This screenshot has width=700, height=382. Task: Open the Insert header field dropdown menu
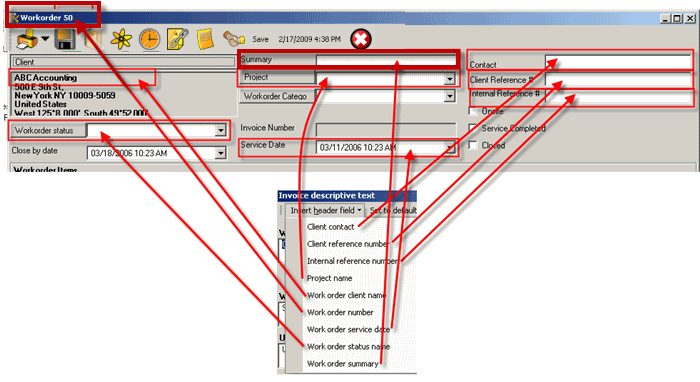[x=325, y=210]
